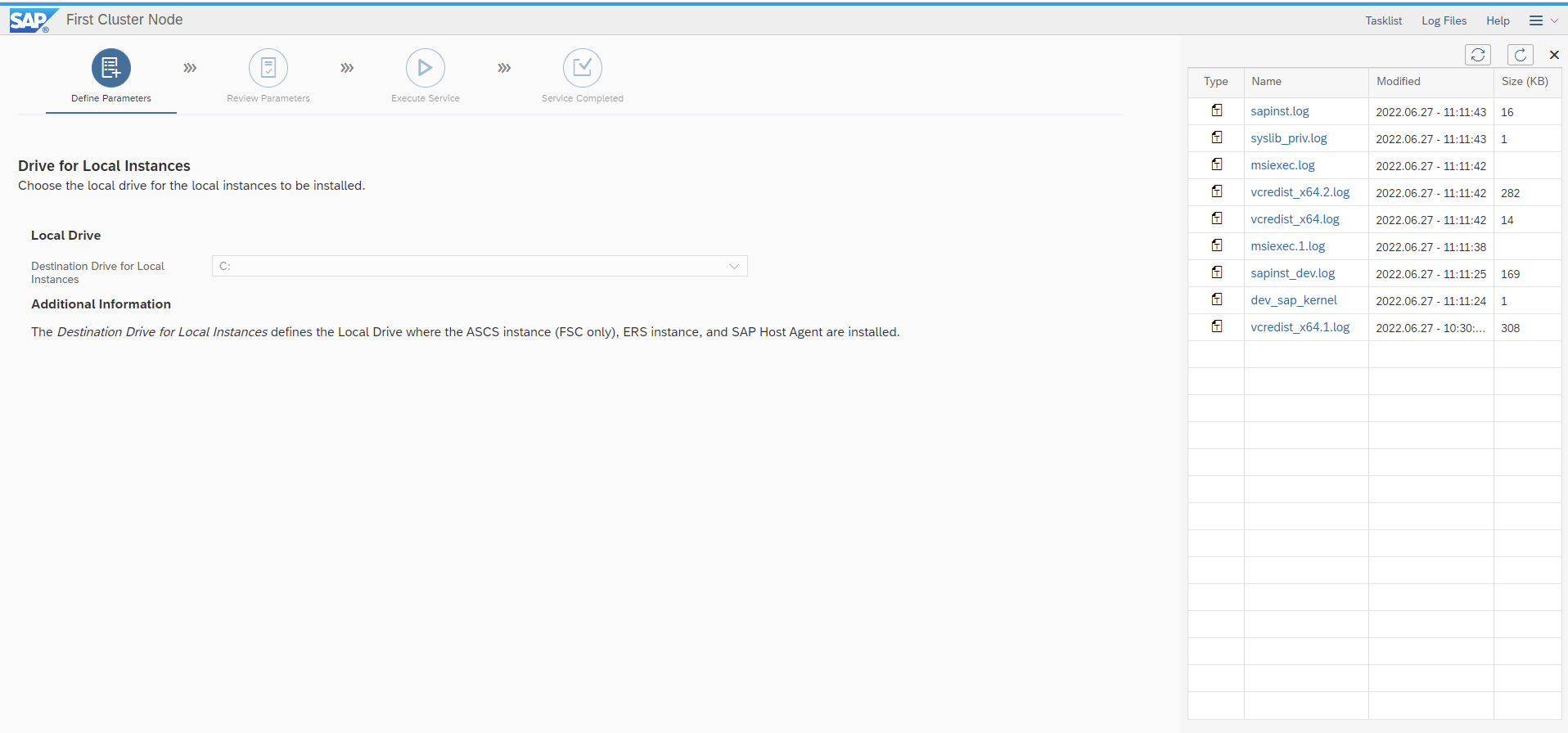Sort by the Type column header

[1215, 82]
